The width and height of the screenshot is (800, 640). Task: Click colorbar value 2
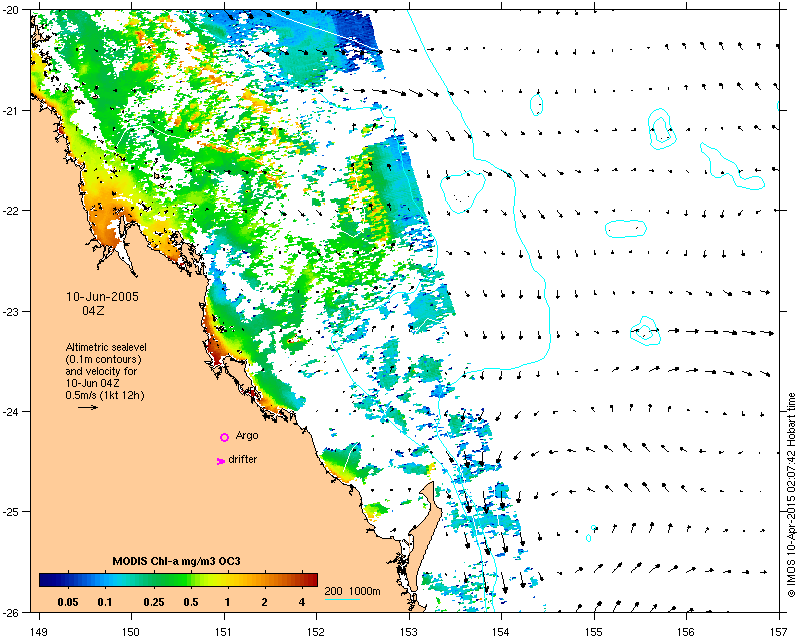(x=264, y=602)
